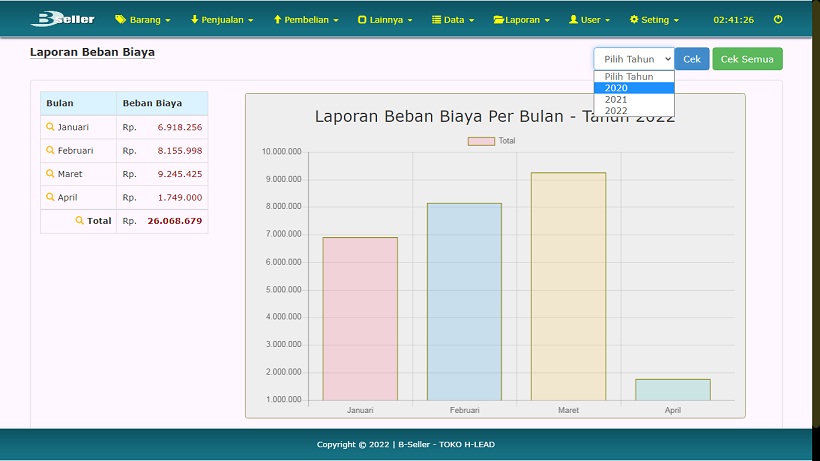Click magnifier icon beside April
The height and width of the screenshot is (461, 820).
[x=50, y=197]
